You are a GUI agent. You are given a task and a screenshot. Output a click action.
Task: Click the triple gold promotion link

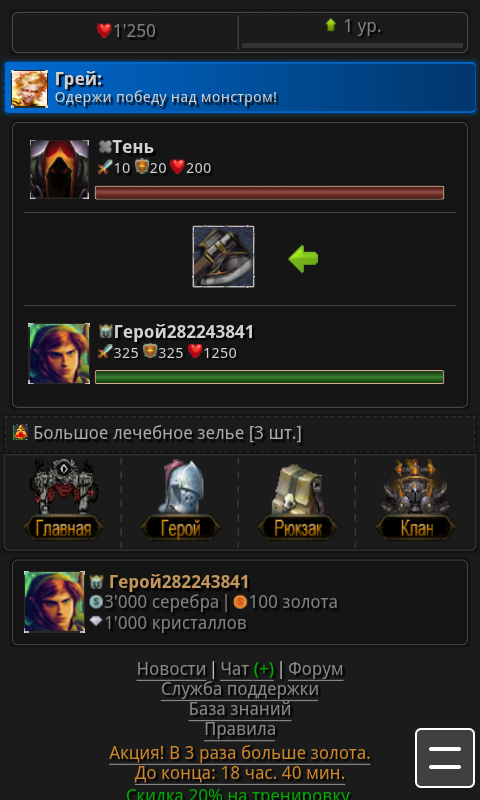pos(240,753)
